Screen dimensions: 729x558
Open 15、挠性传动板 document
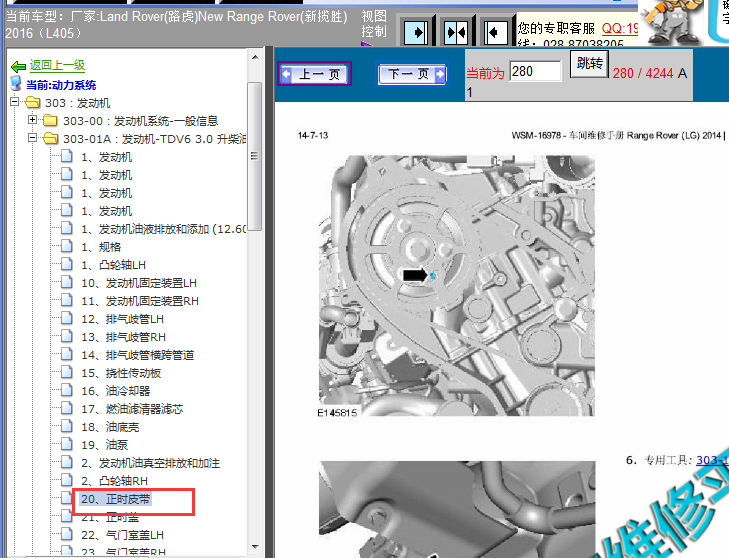click(x=121, y=373)
